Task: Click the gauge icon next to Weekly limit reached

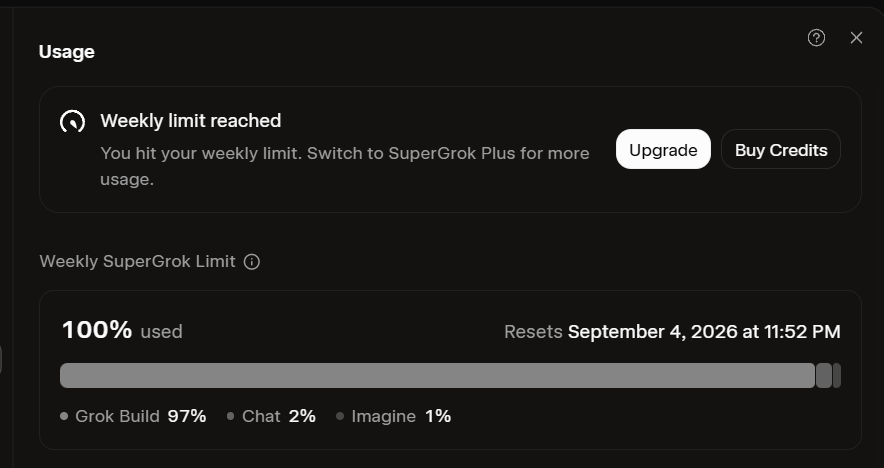Action: 73,121
